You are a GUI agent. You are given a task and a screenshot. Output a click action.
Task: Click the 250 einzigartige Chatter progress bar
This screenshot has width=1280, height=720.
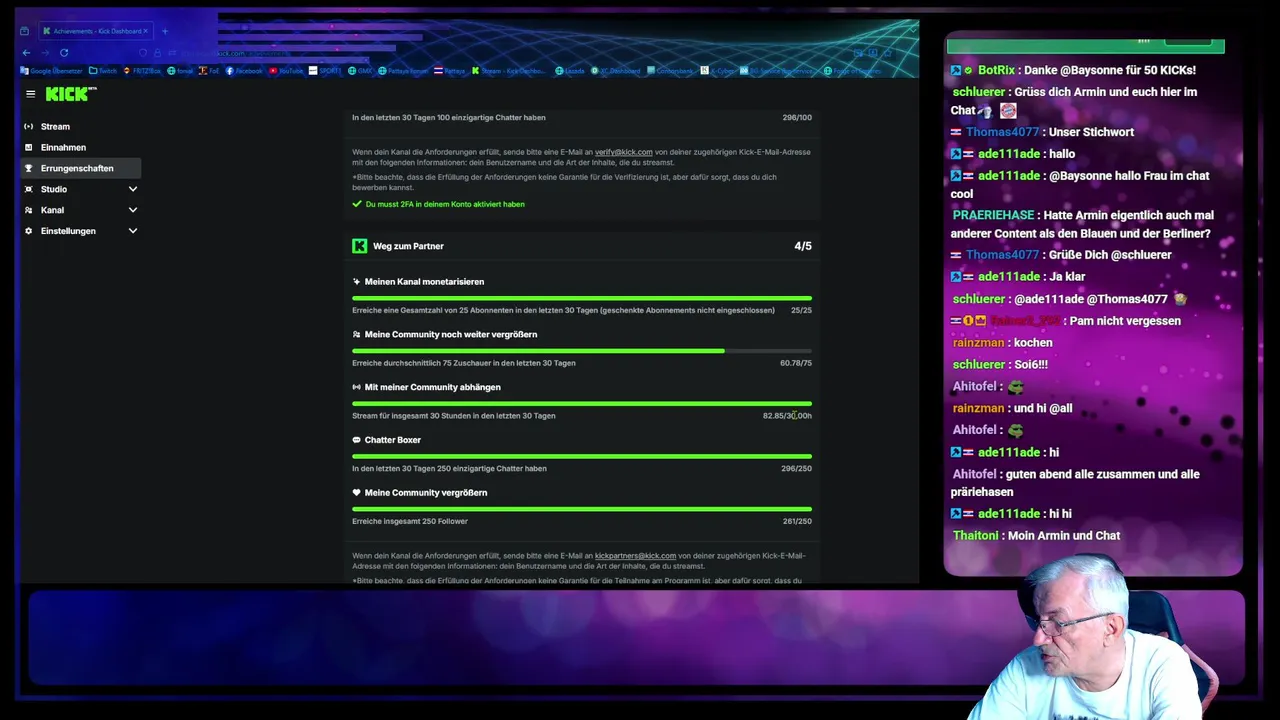click(x=582, y=456)
